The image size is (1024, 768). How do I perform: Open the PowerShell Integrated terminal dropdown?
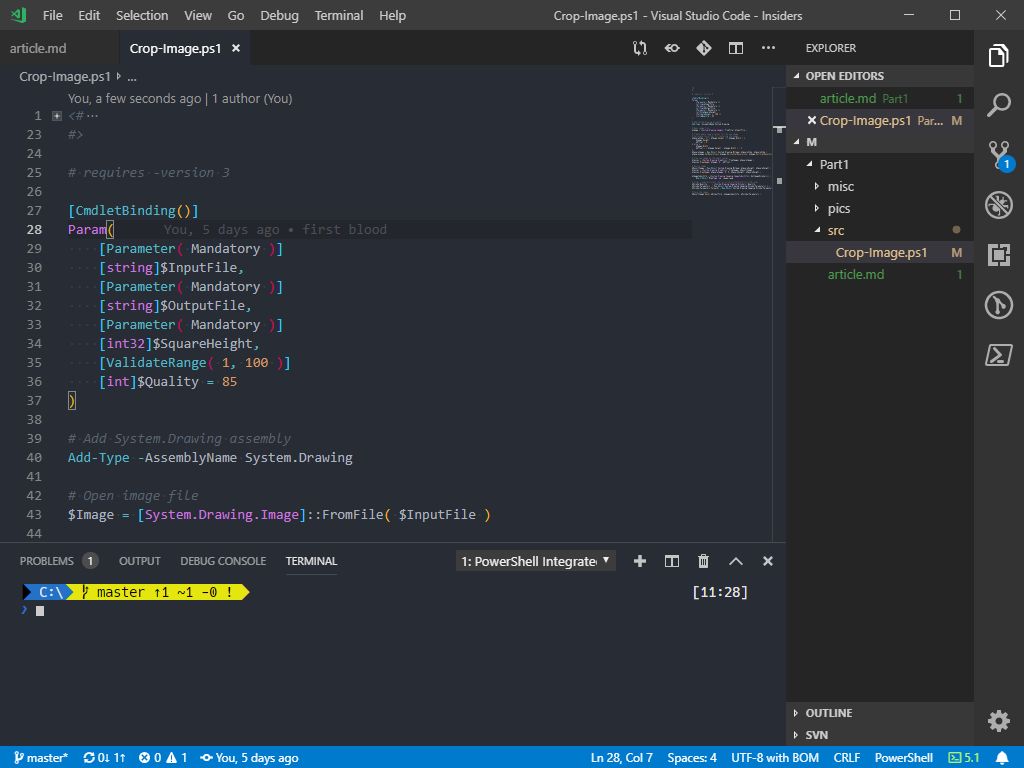[536, 561]
